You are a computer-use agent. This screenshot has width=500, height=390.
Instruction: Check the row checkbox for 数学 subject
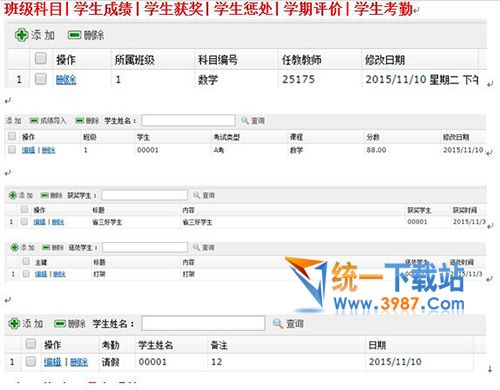pyautogui.click(x=41, y=79)
